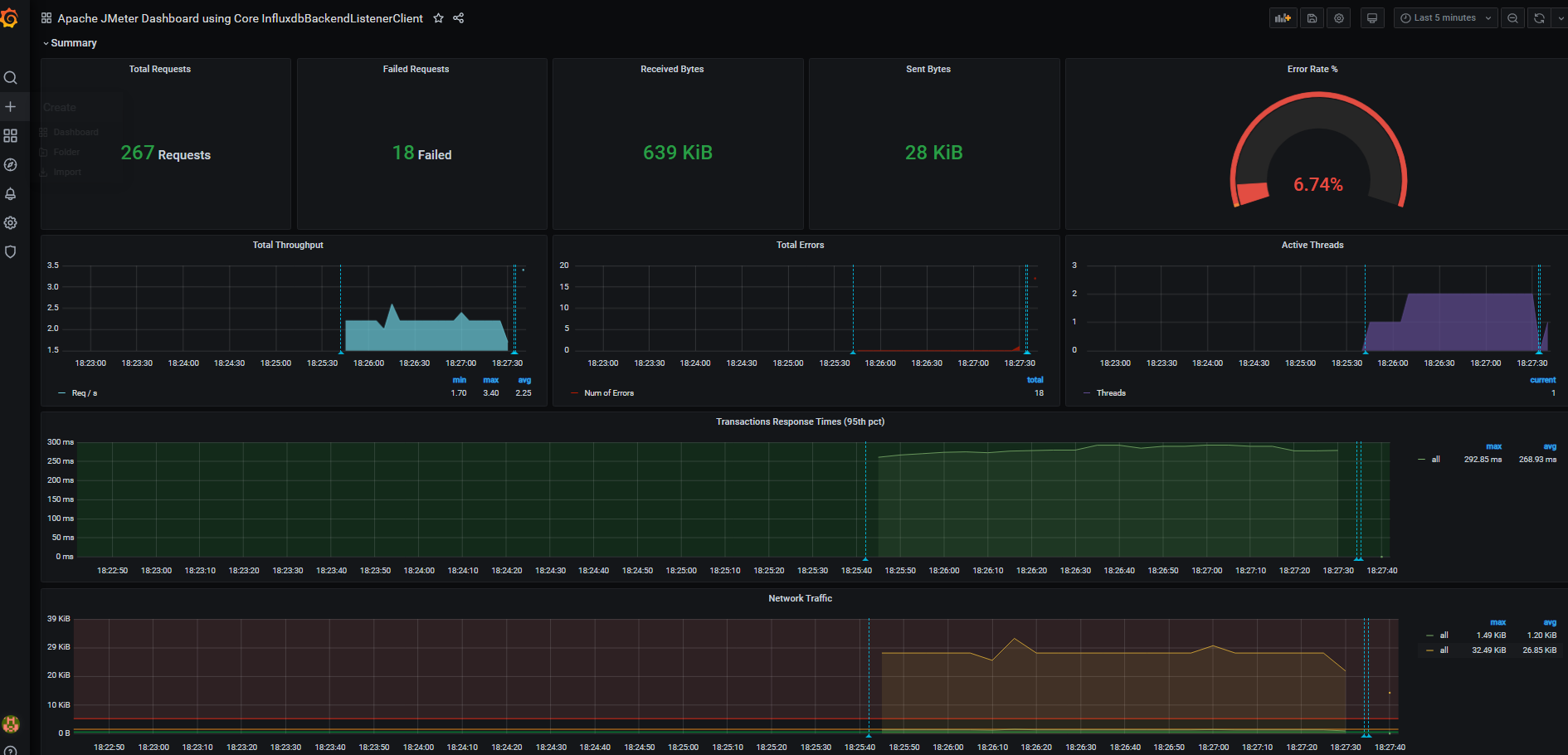Image resolution: width=1568 pixels, height=755 pixels.
Task: Toggle the 'Req / s' legend series
Action: [x=84, y=393]
